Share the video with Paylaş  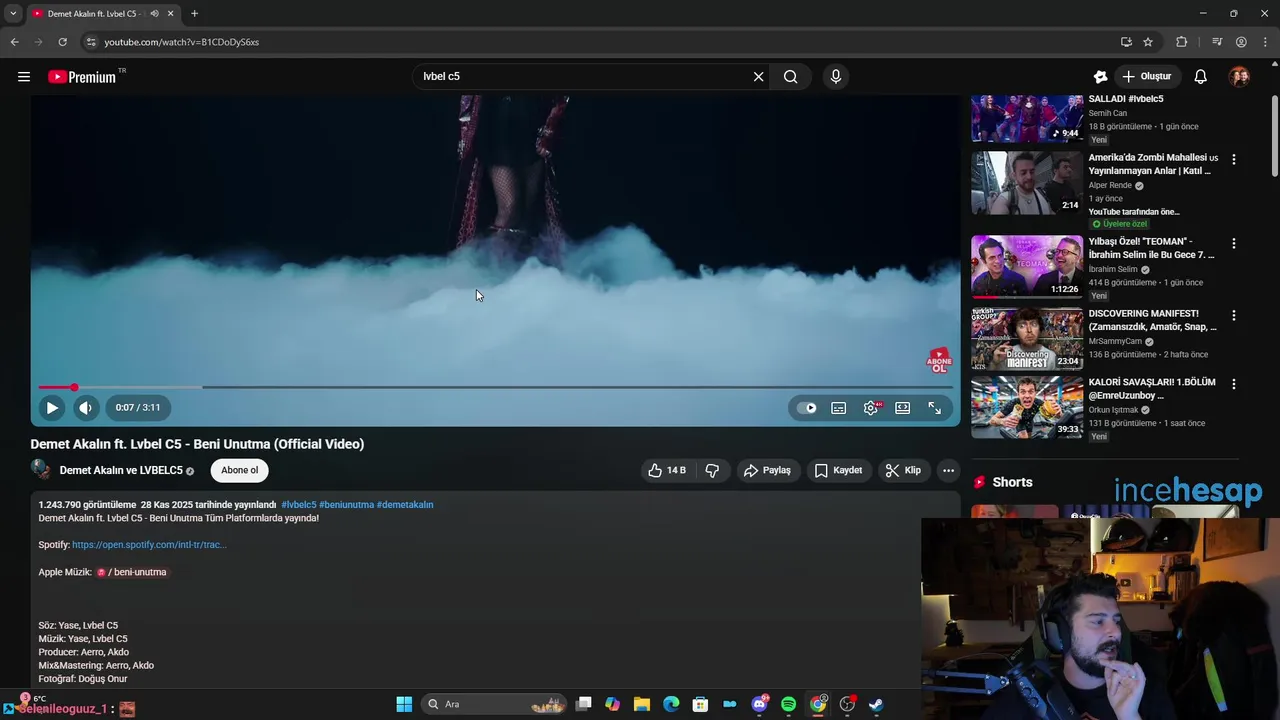click(767, 470)
